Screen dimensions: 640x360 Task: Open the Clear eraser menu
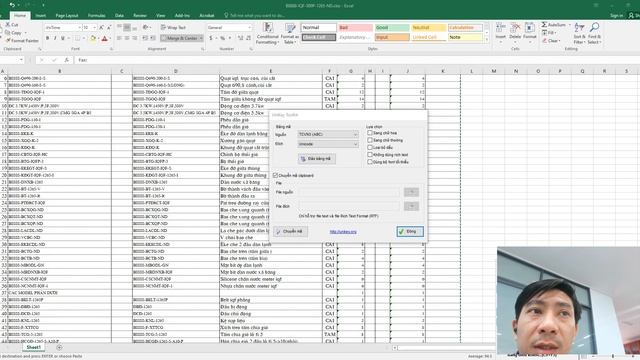pyautogui.click(x=550, y=41)
